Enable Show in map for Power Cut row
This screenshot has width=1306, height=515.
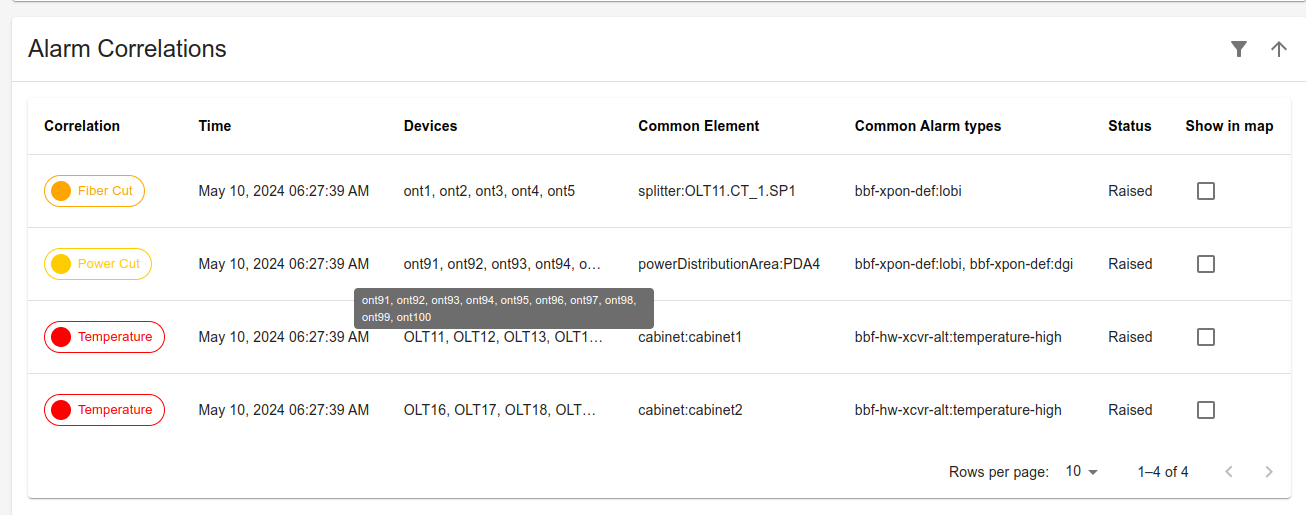[x=1206, y=264]
